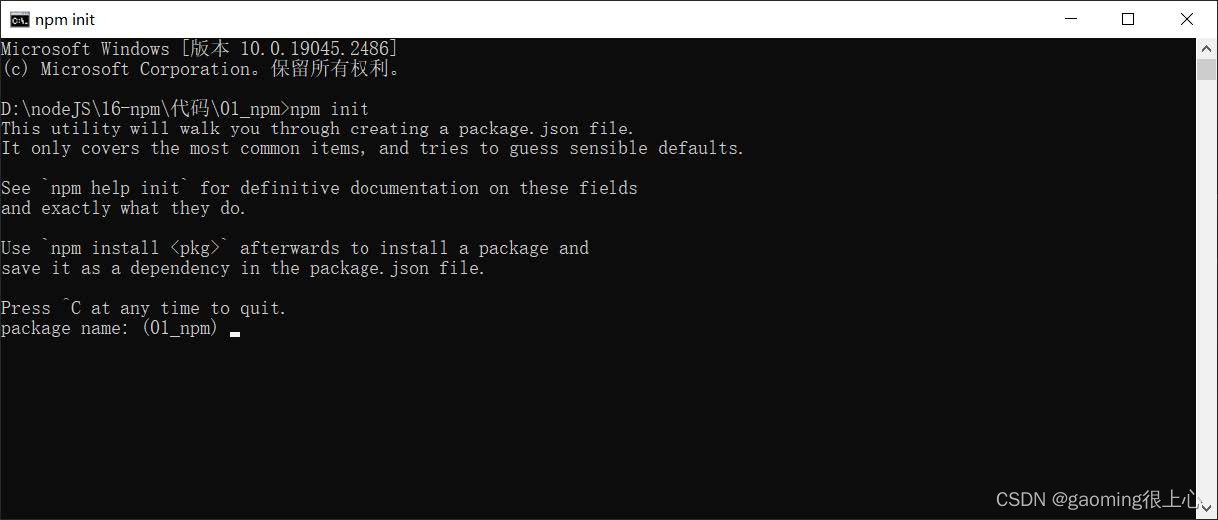Click the blinking cursor after (01_npm)
The image size is (1218, 520).
[235, 334]
